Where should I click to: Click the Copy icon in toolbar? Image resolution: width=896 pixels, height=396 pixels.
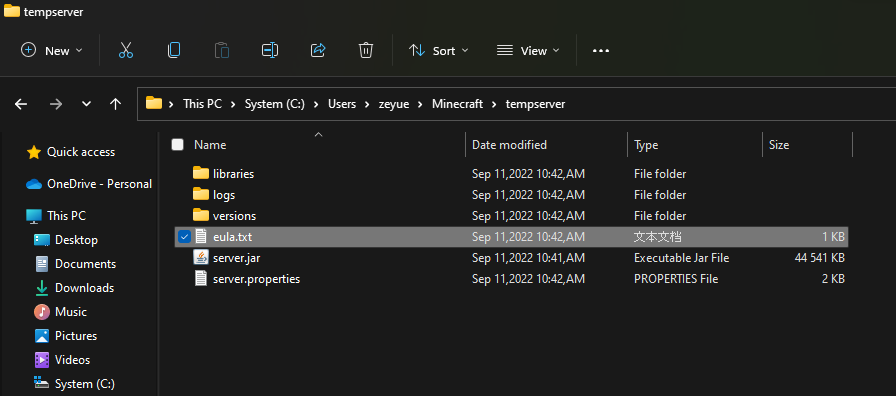point(174,50)
